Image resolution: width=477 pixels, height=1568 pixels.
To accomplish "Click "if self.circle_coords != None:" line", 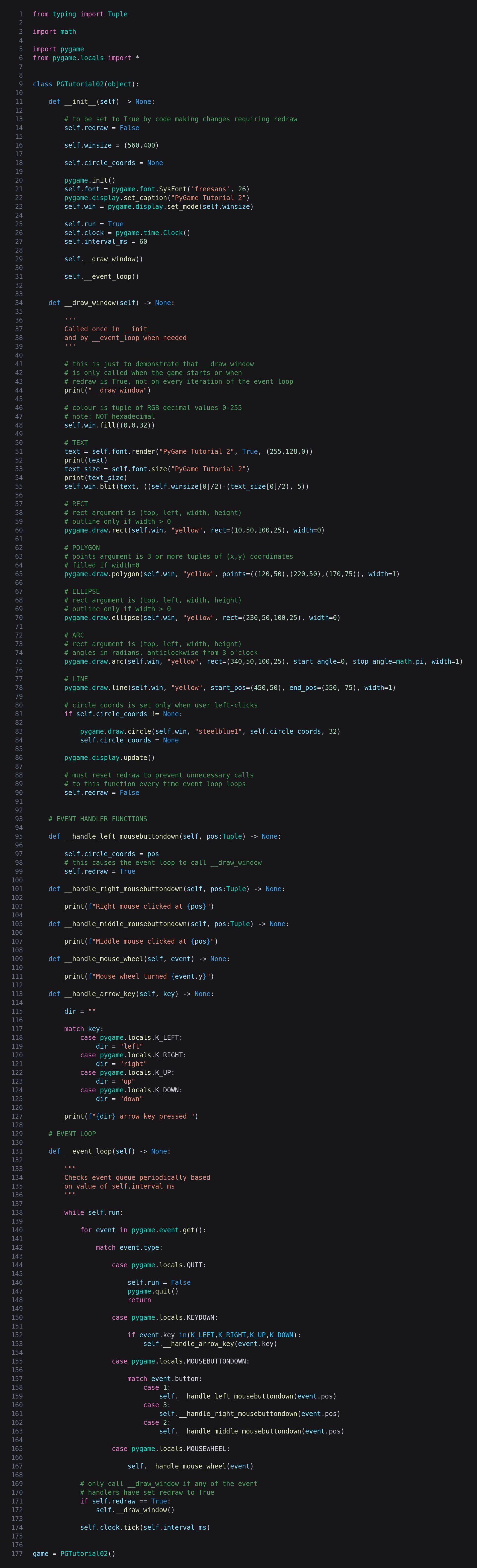I will (x=123, y=713).
